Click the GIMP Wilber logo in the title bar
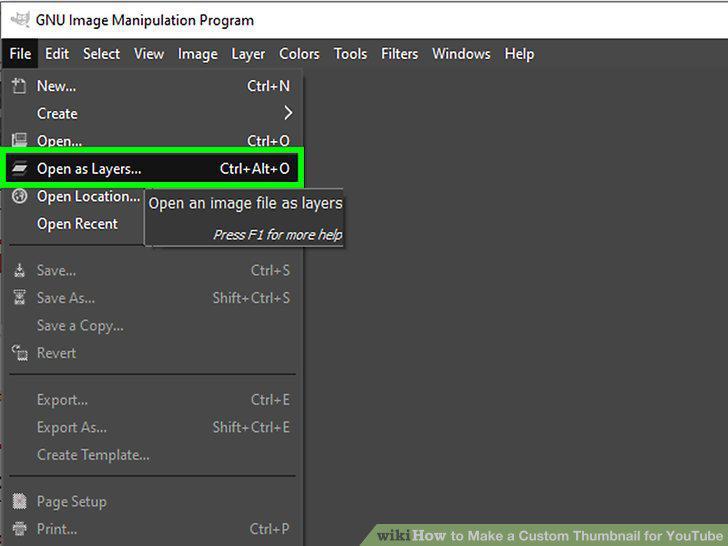Screen dimensions: 728x546 point(20,20)
